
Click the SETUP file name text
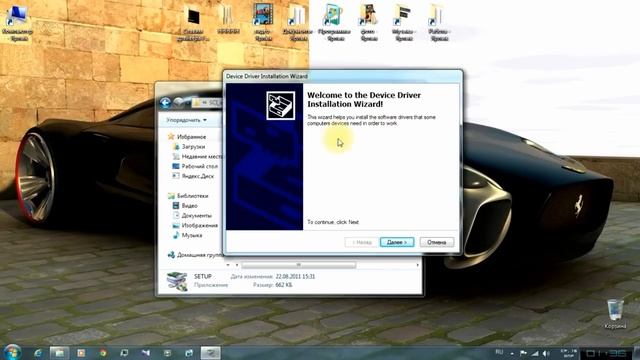(x=202, y=276)
